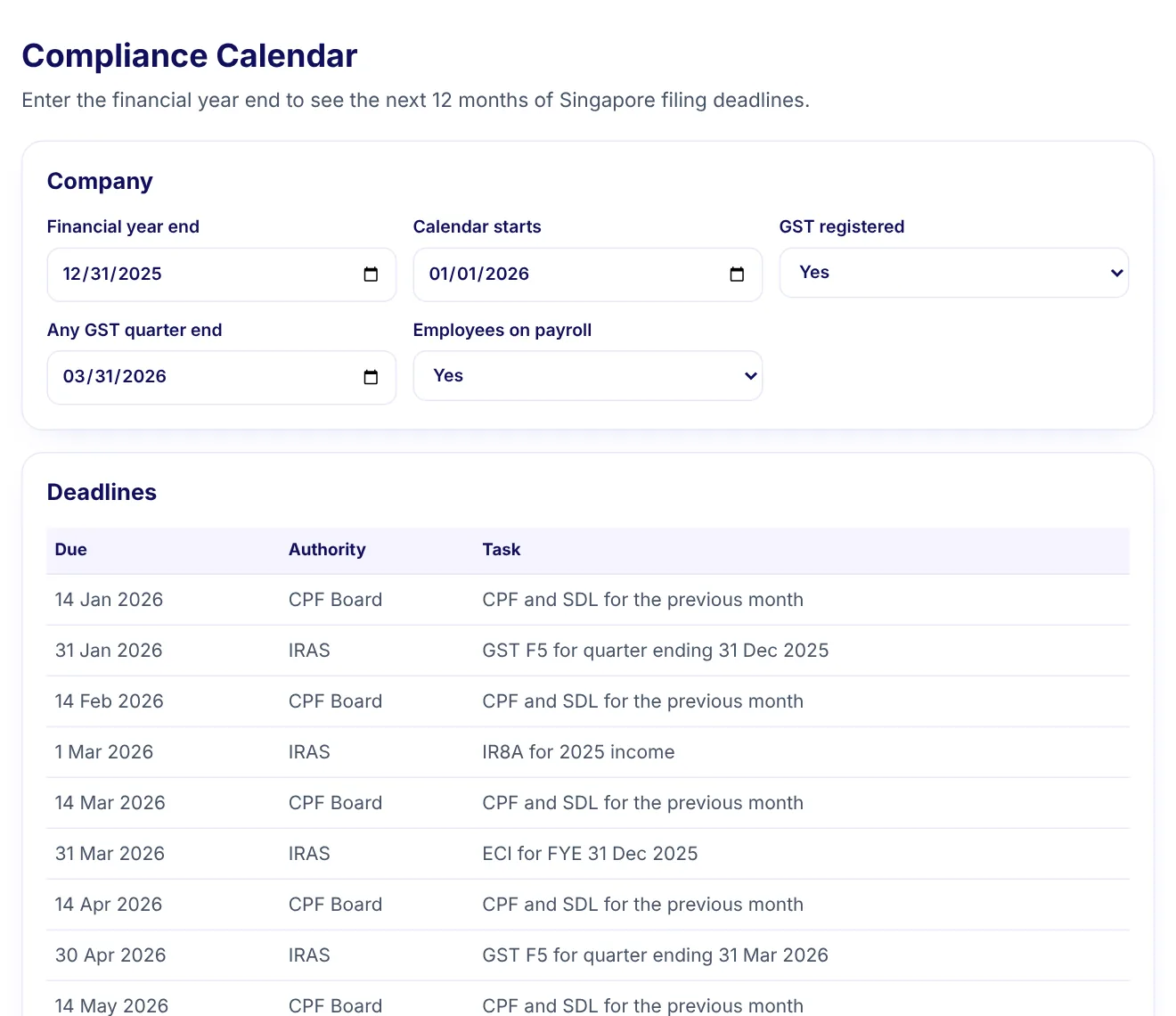Screen dimensions: 1176x1016
Task: Select the 14 Jan 2026 due date
Action: tap(109, 600)
